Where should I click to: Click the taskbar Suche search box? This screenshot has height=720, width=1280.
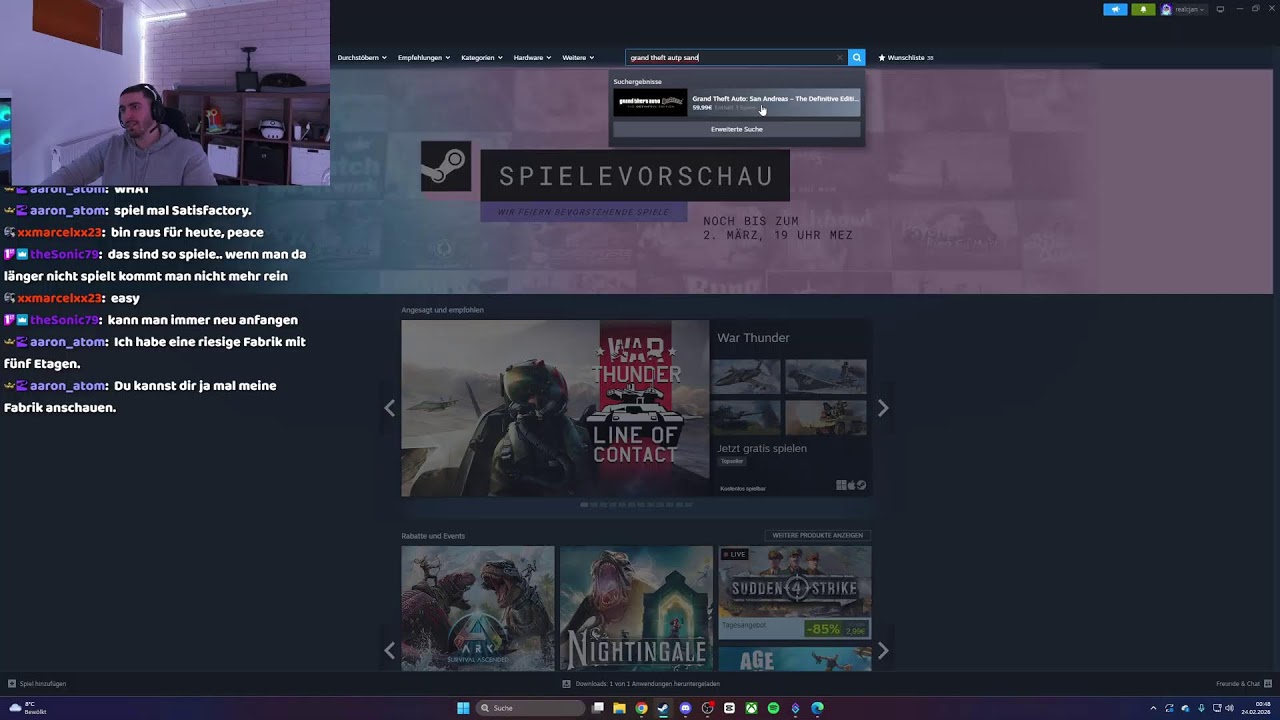[x=528, y=708]
